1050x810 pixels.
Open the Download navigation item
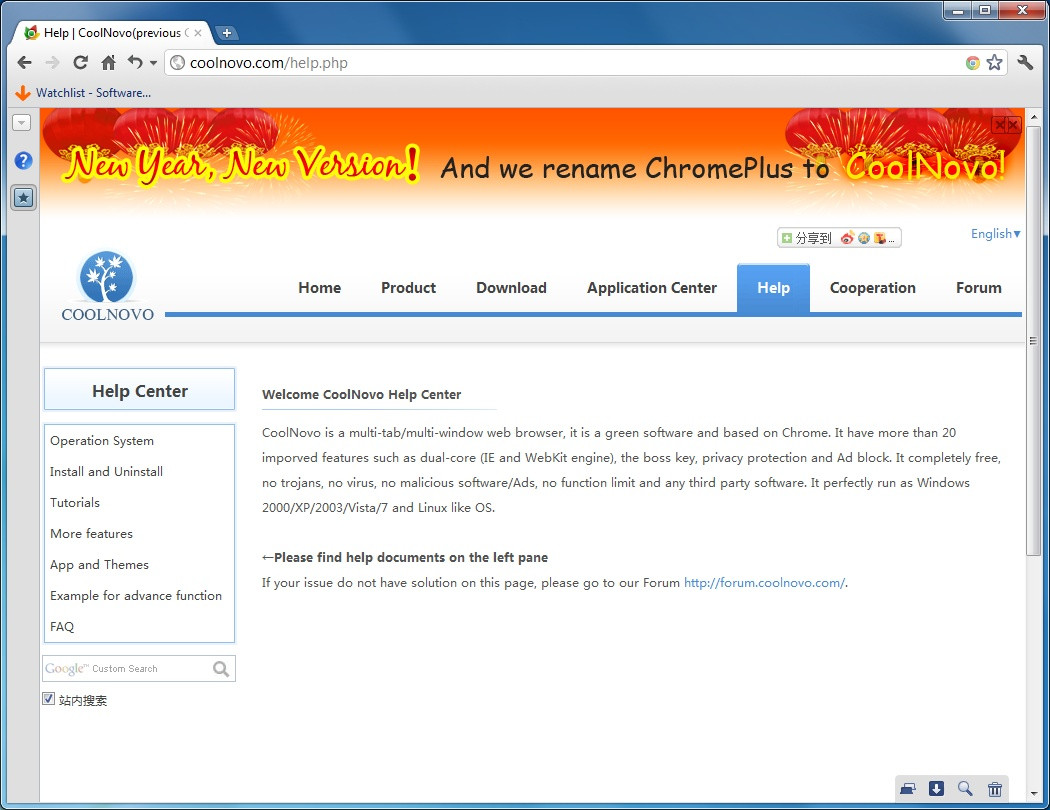[x=512, y=288]
